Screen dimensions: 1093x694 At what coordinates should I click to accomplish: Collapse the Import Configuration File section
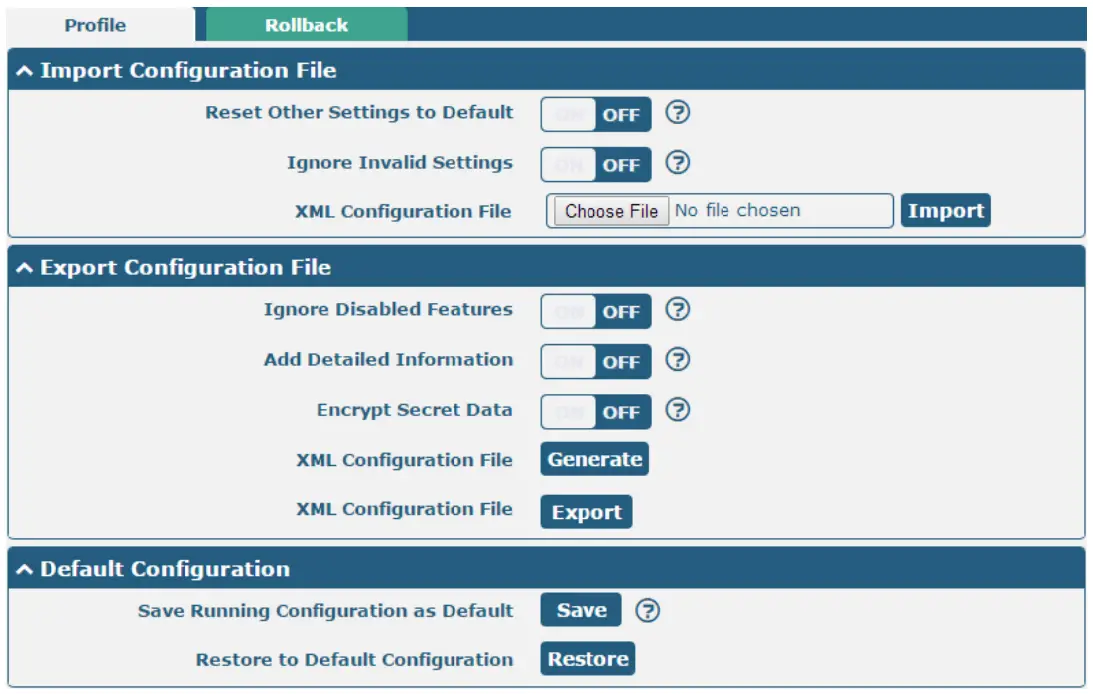pyautogui.click(x=26, y=71)
